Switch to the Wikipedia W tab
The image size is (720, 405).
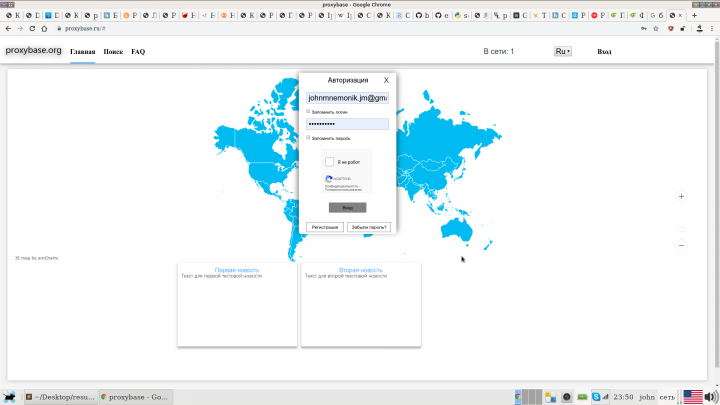tap(344, 15)
